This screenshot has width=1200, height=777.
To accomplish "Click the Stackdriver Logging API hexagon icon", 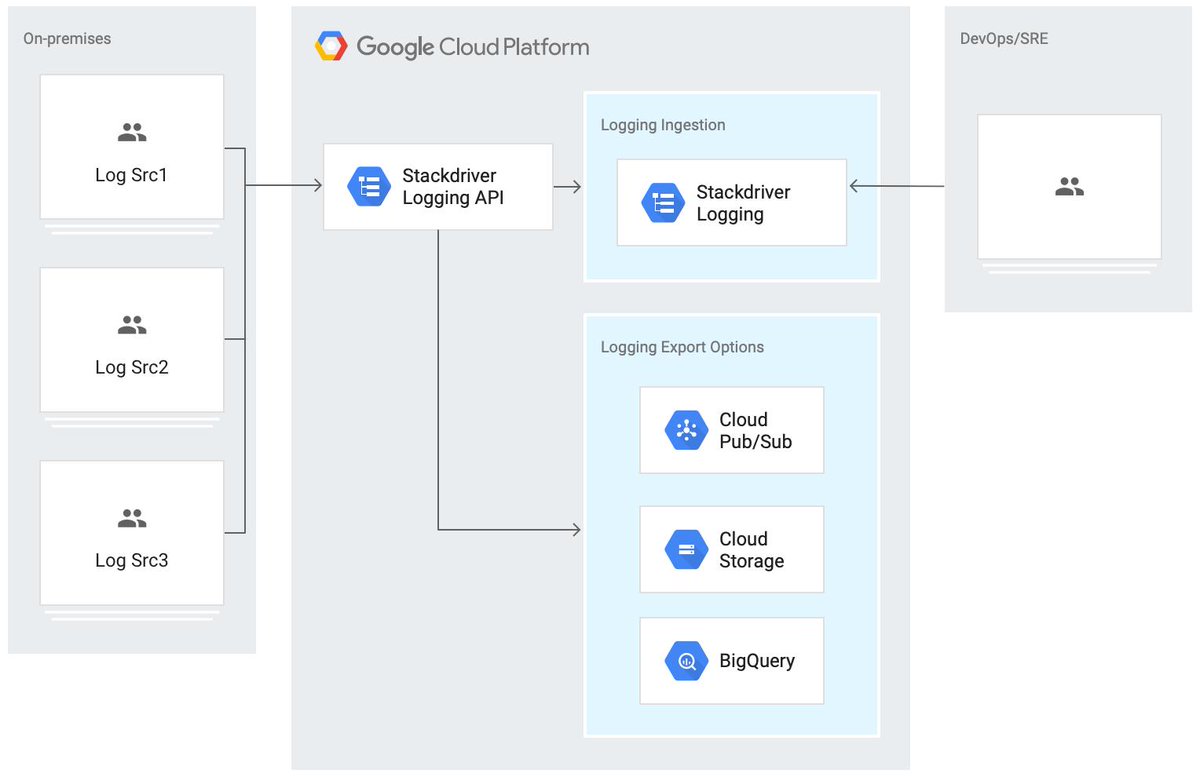I will (x=369, y=186).
